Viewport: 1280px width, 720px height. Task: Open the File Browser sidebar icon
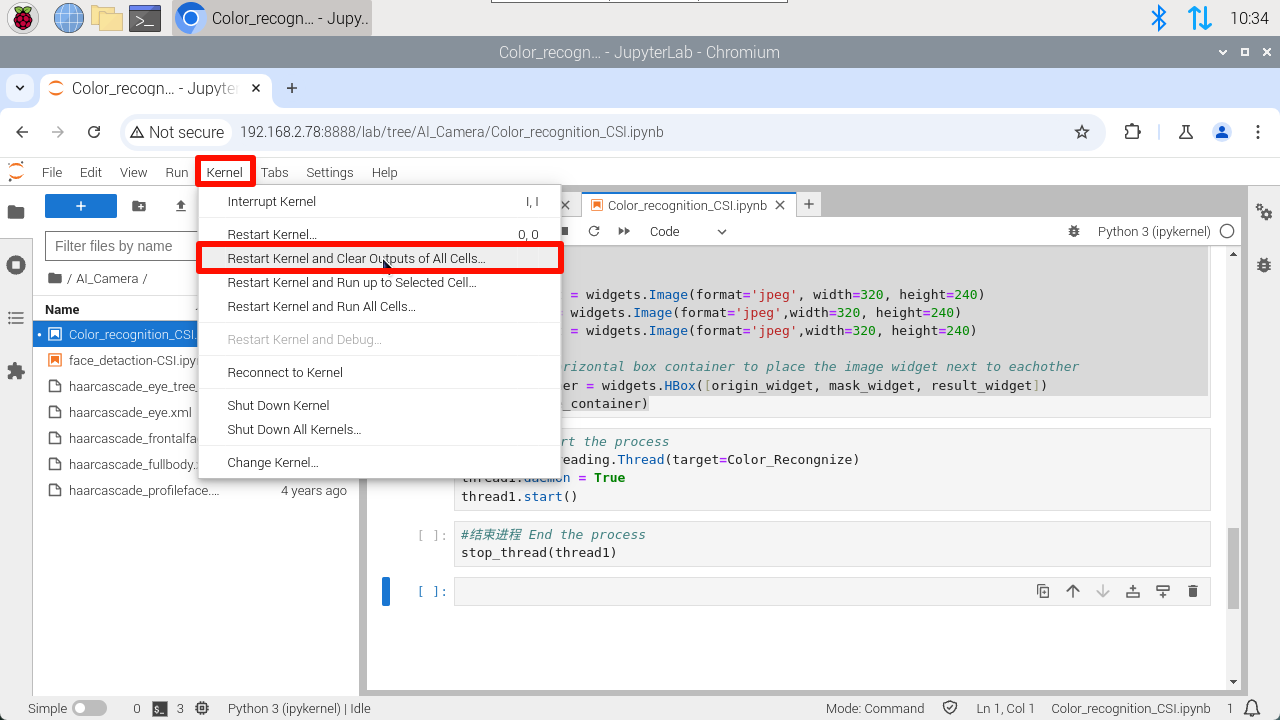click(16, 212)
